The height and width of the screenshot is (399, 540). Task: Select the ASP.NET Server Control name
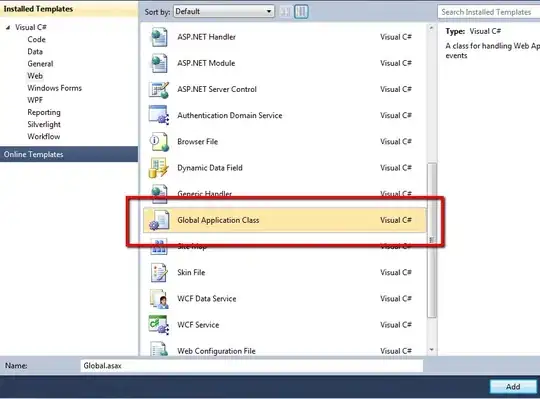217,90
